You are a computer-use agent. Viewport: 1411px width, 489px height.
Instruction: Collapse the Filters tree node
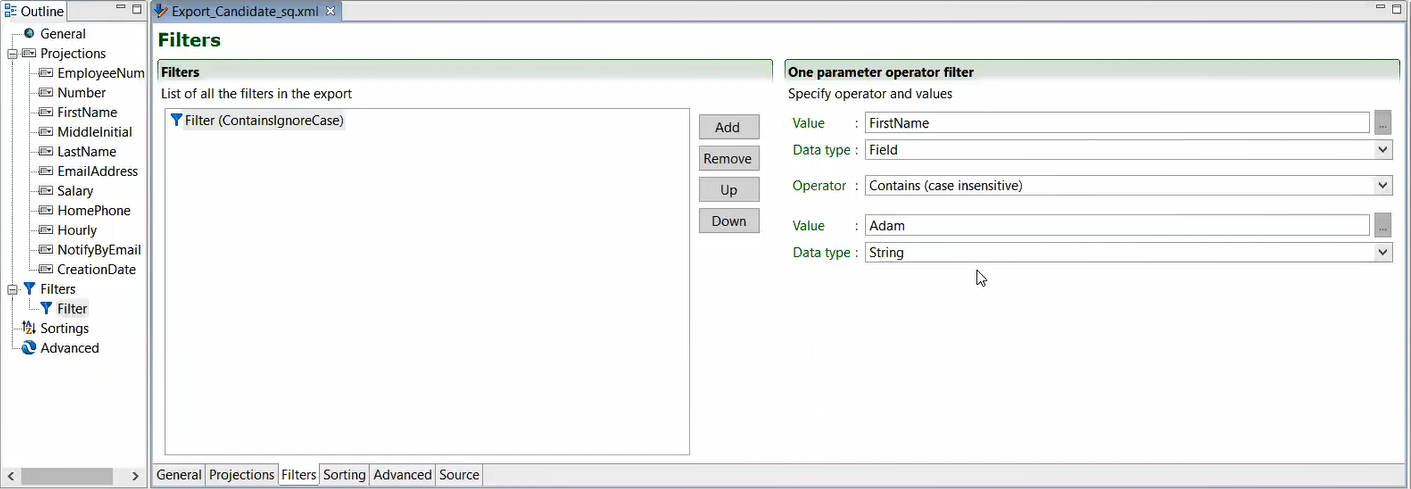point(12,289)
